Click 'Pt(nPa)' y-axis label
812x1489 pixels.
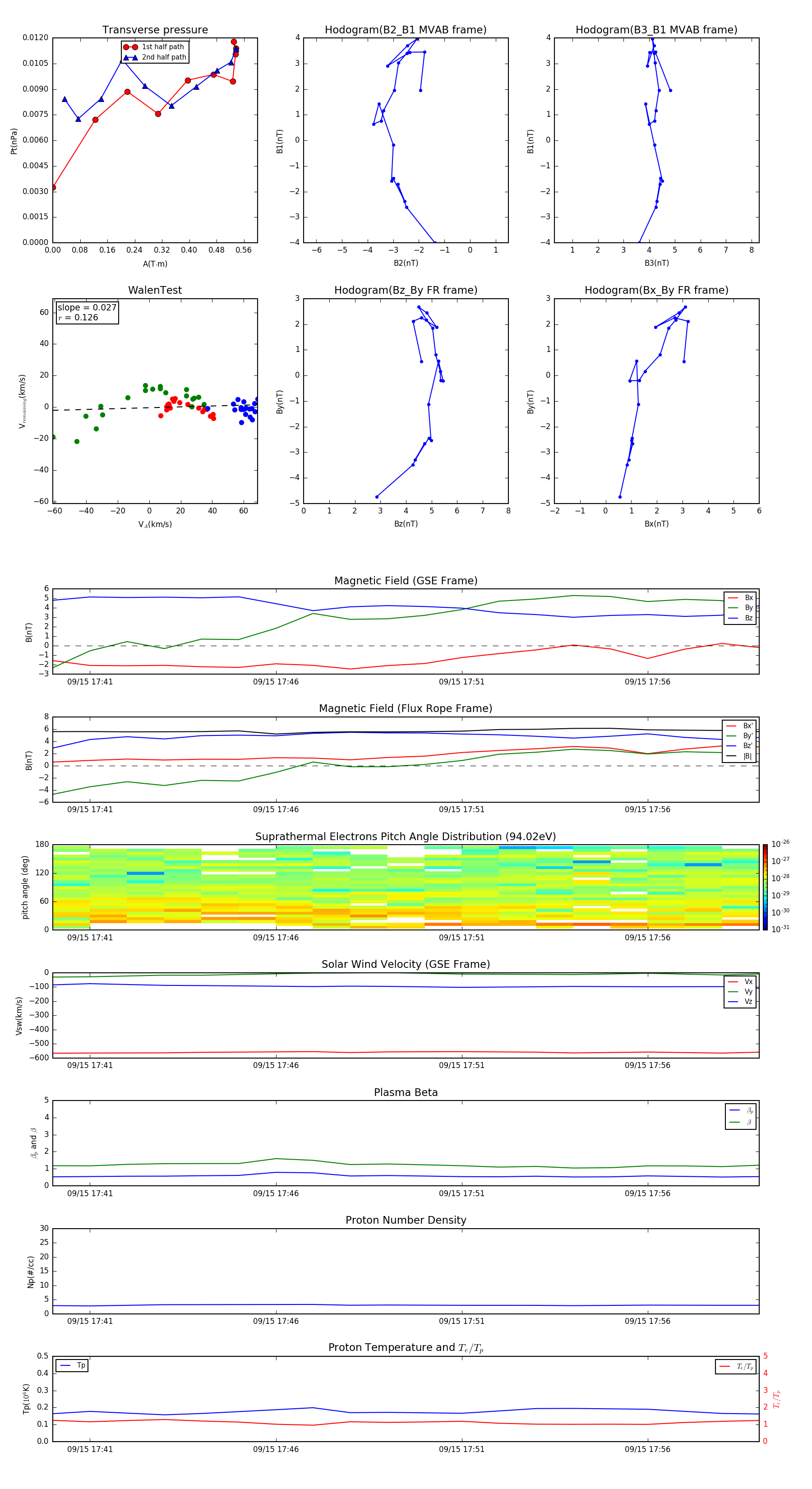click(x=14, y=141)
